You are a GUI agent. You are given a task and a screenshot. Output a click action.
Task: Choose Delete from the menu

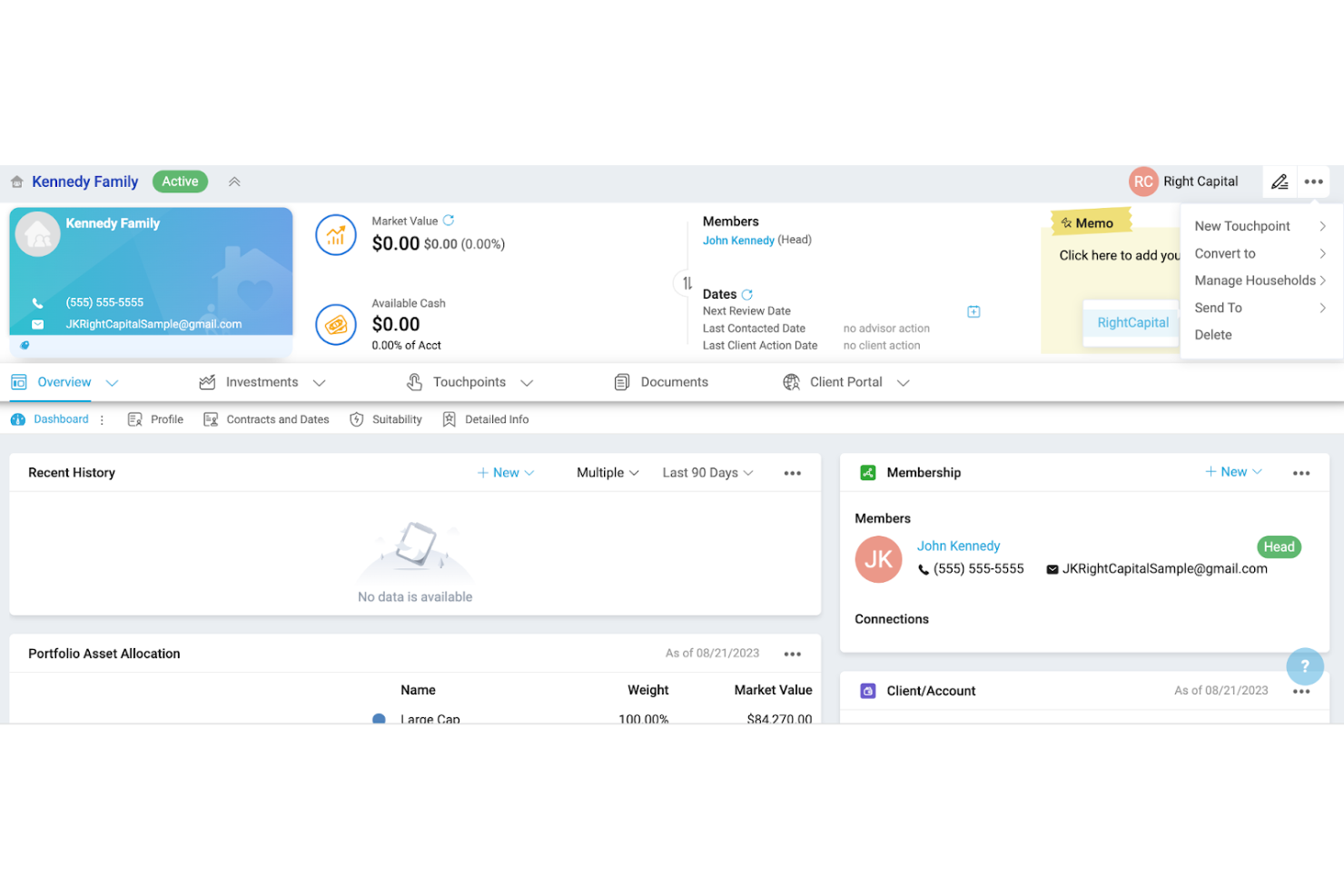1260,335
